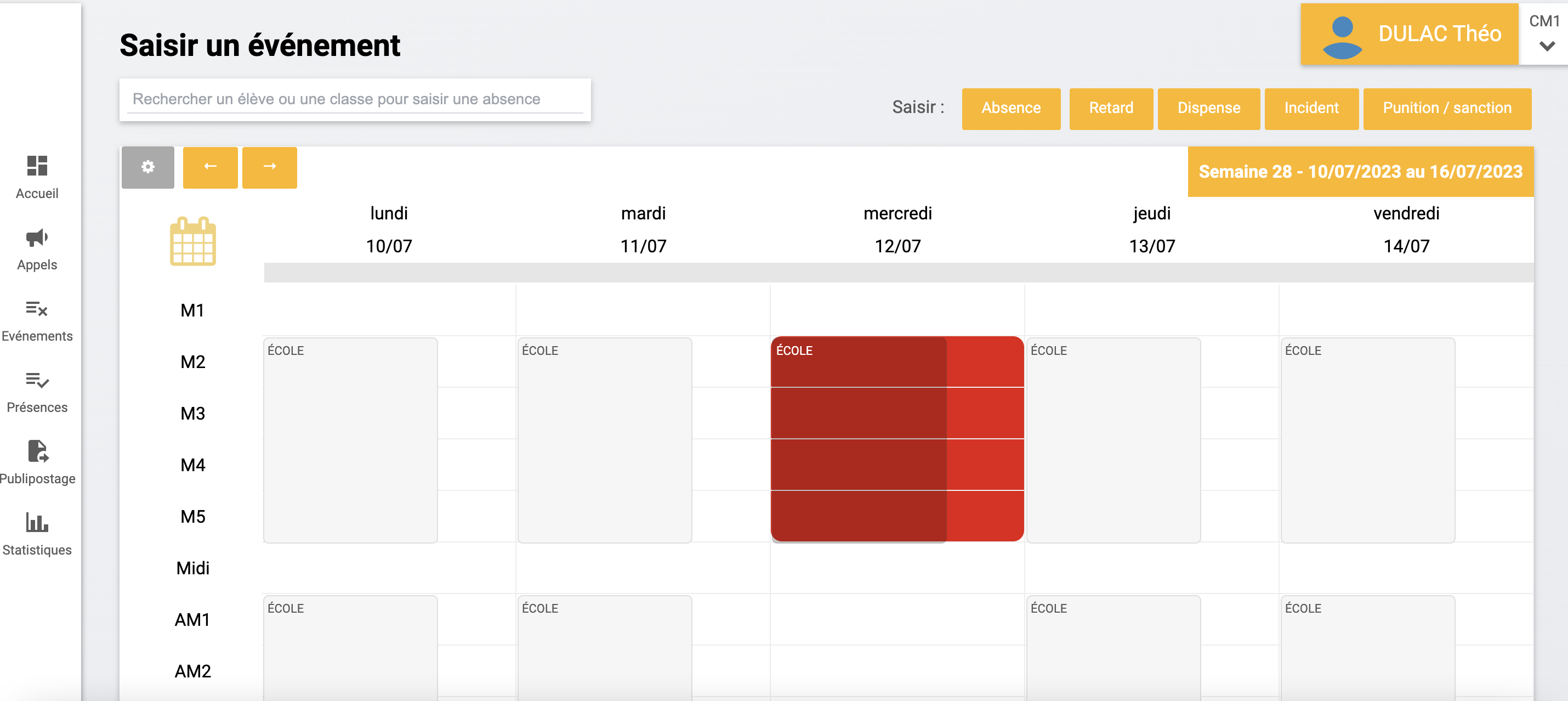Screen dimensions: 1568x701
Task: Click the M1 time slot label
Action: (x=192, y=310)
